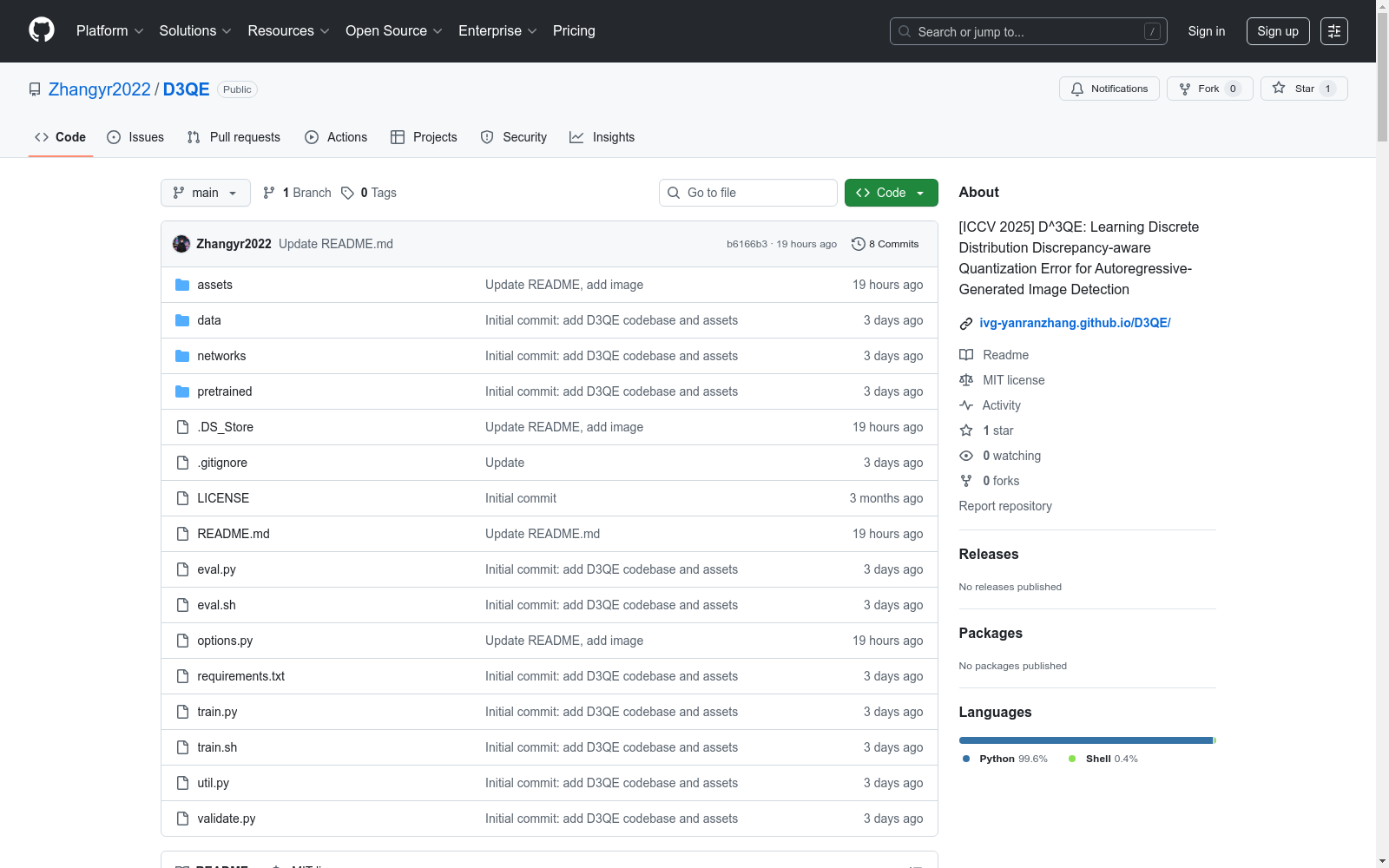Click the assets folder icon
1389x868 pixels.
pyautogui.click(x=182, y=285)
